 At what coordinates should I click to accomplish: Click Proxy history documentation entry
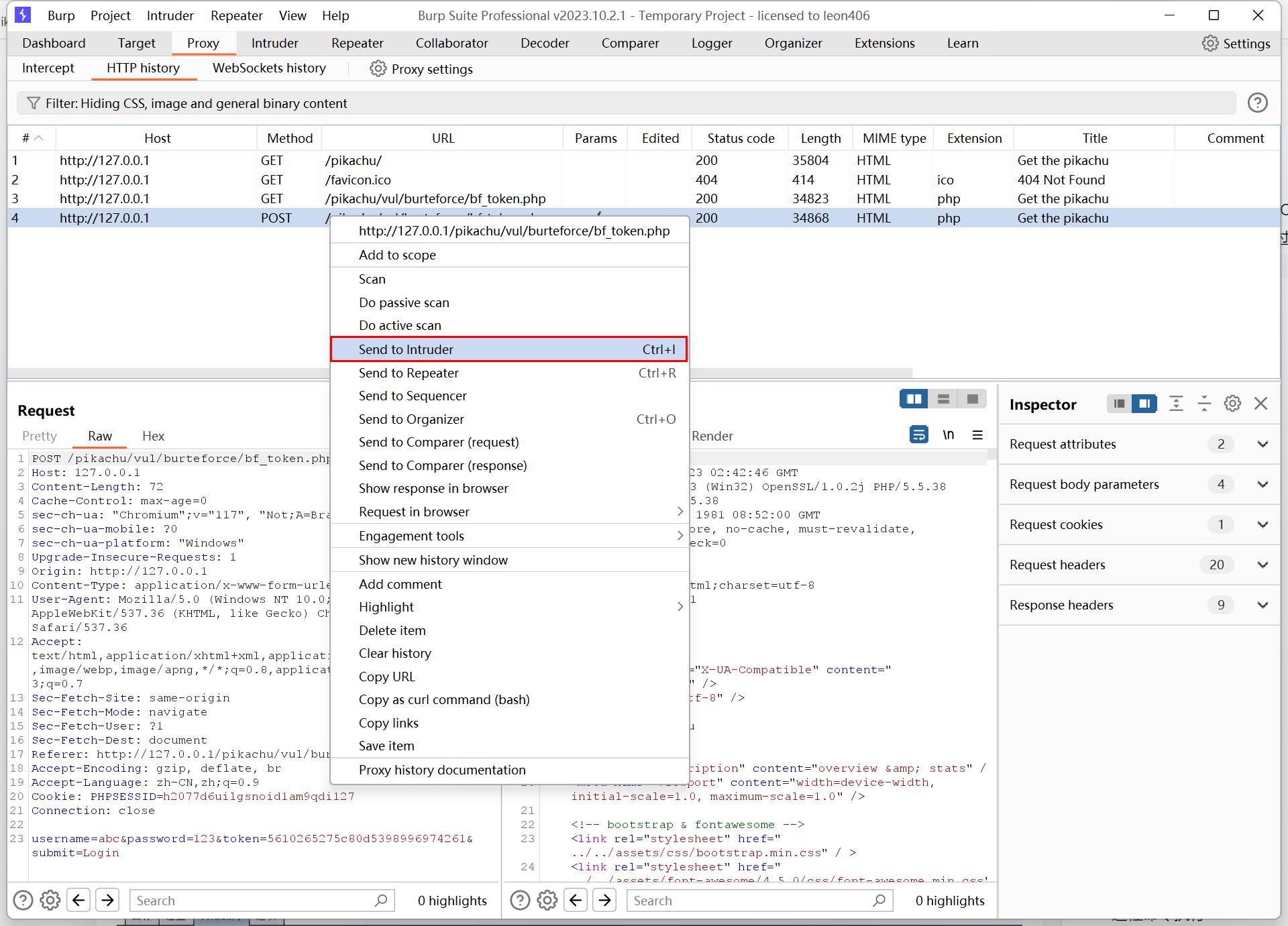[x=510, y=770]
